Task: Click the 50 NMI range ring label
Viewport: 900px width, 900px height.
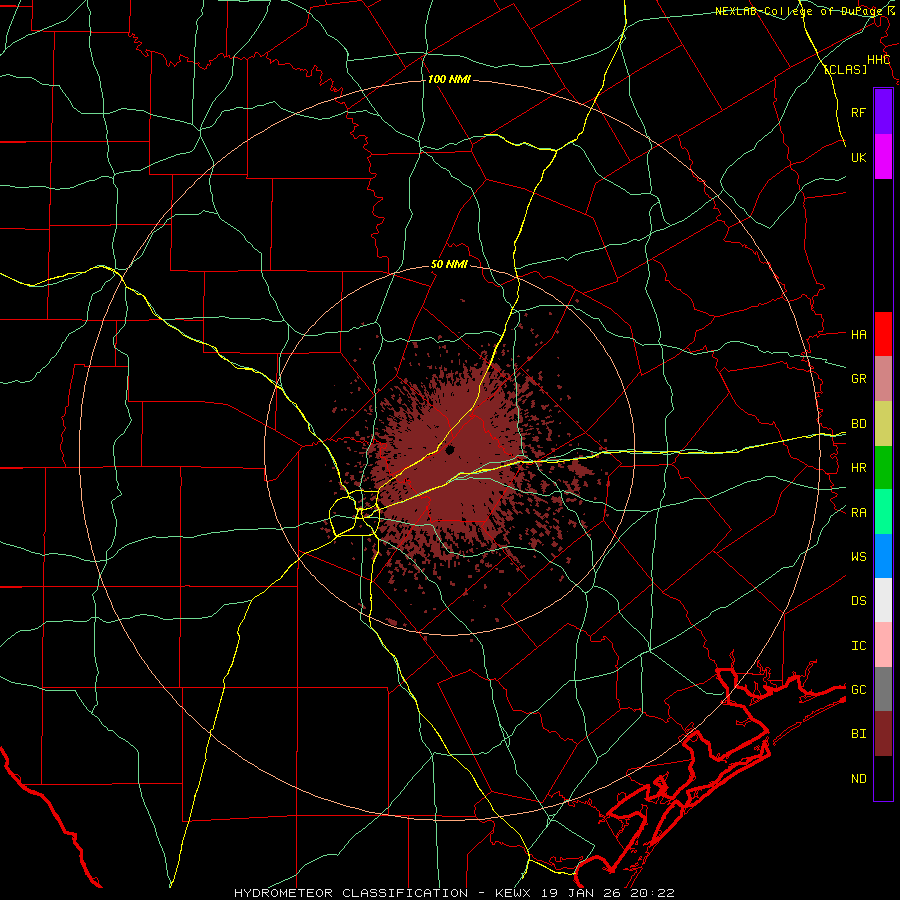Action: (x=449, y=265)
